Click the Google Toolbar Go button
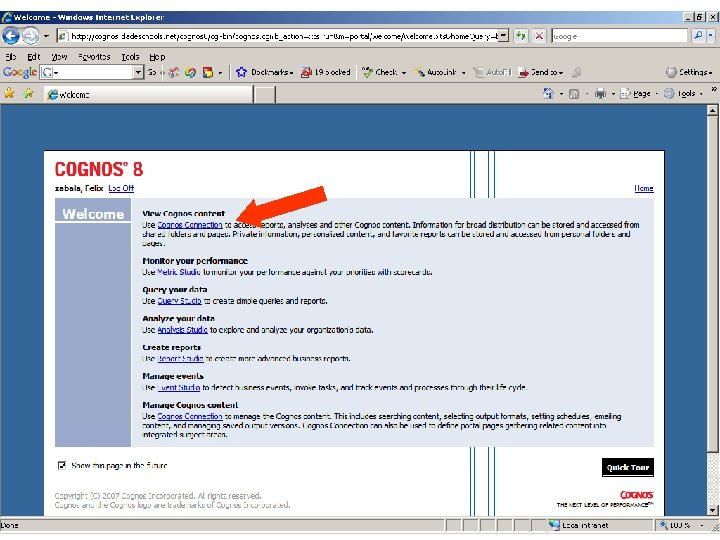 [x=152, y=72]
